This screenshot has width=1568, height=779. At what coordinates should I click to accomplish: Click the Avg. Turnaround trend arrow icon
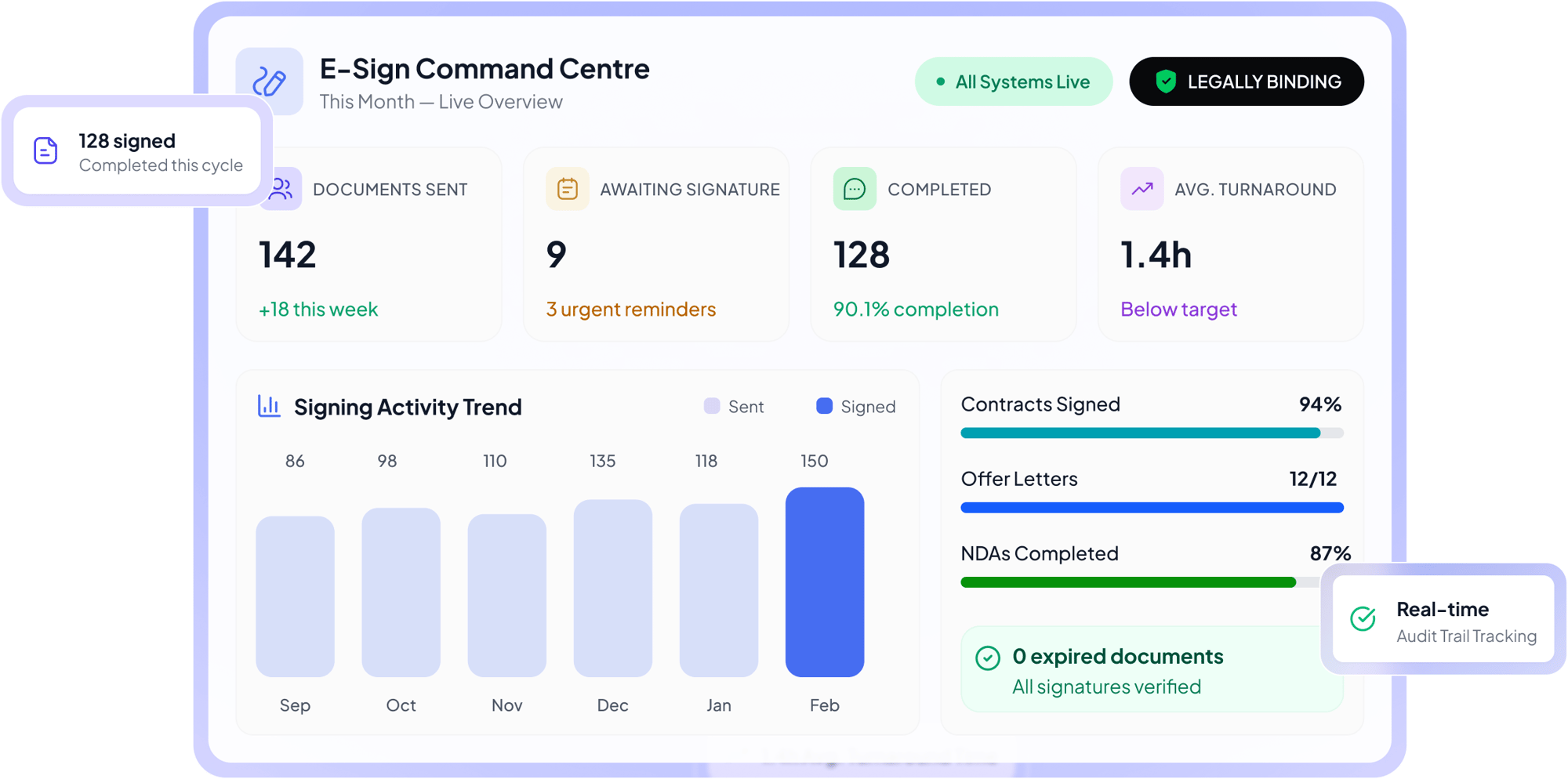click(1142, 189)
